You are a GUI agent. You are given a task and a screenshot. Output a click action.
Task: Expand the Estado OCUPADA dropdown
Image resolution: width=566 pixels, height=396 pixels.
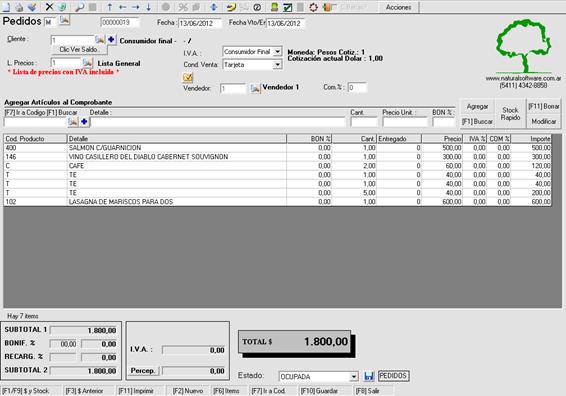click(354, 377)
